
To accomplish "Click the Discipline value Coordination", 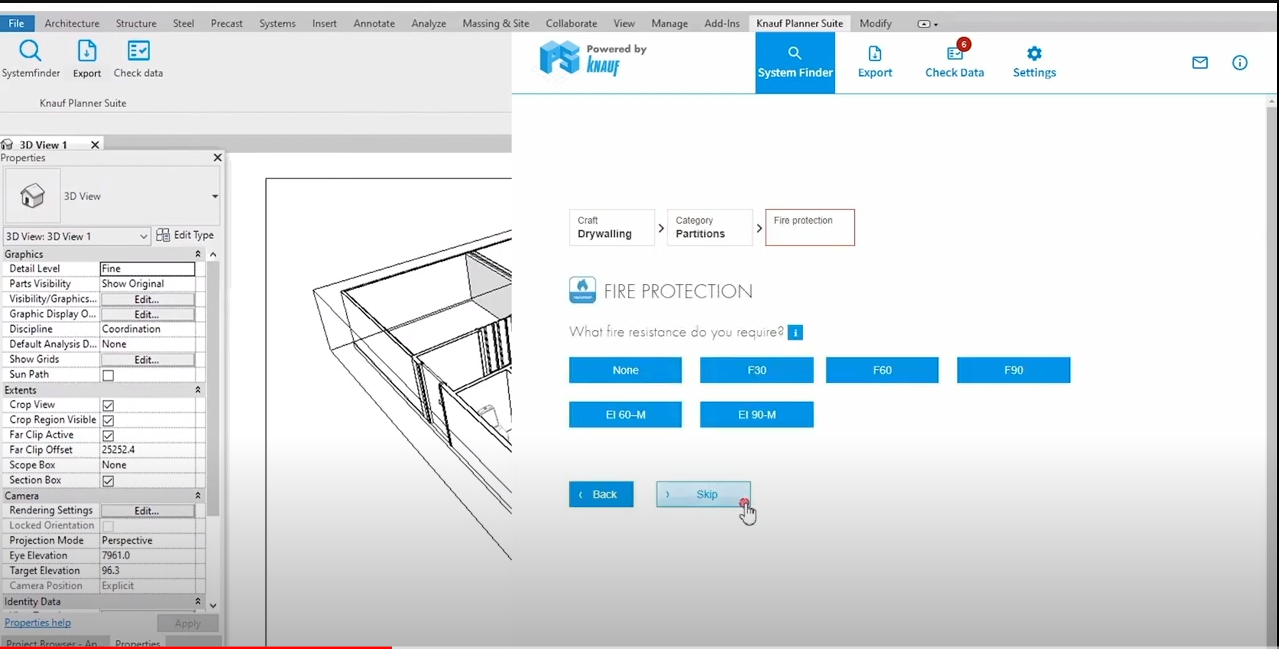I will coord(148,329).
